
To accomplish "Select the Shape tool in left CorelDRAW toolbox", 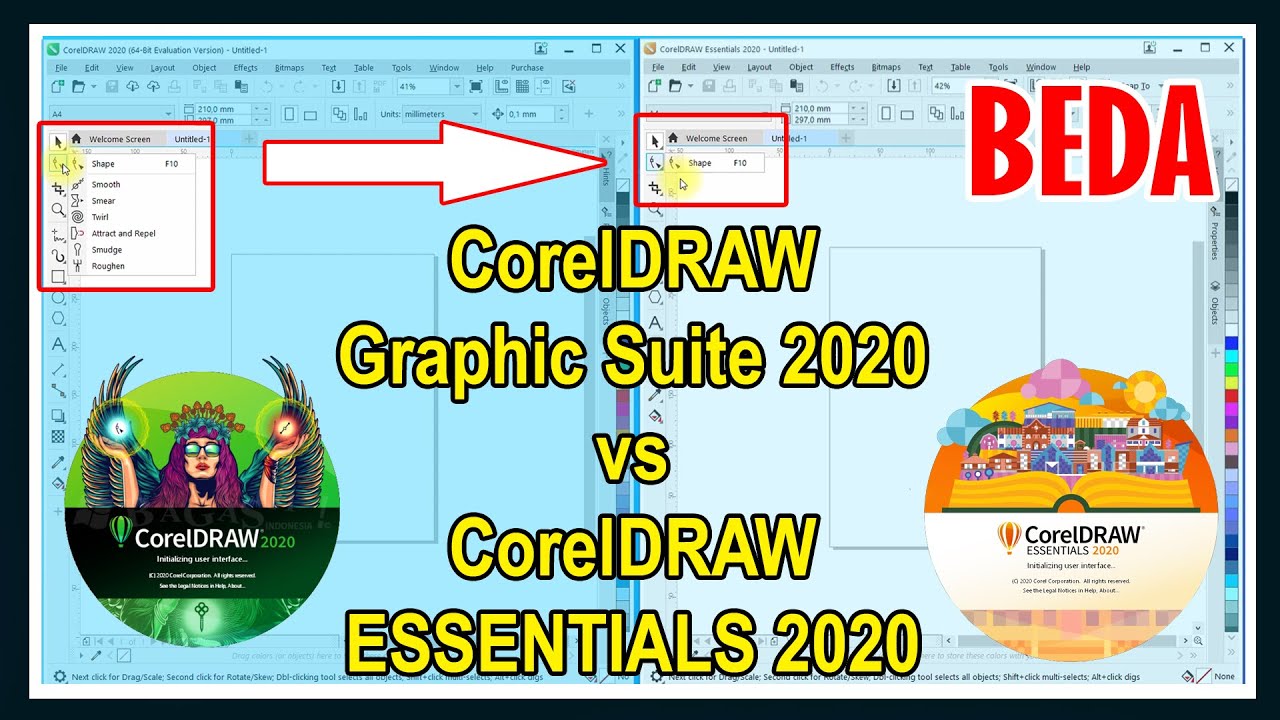I will (58, 163).
